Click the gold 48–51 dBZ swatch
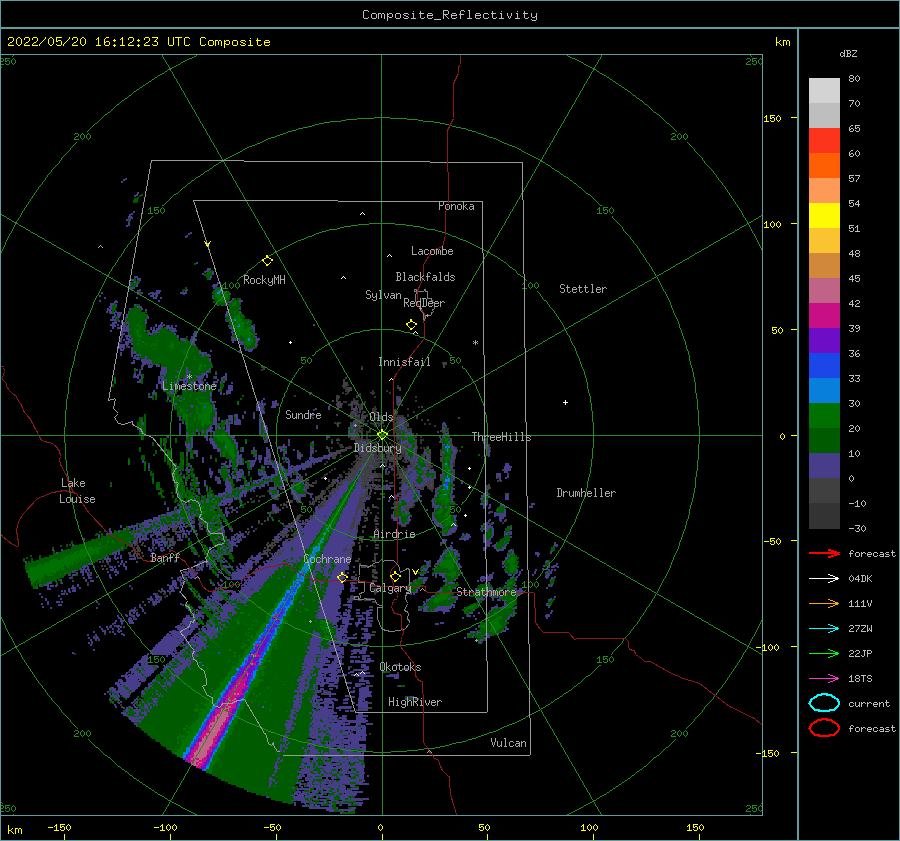 coord(824,241)
